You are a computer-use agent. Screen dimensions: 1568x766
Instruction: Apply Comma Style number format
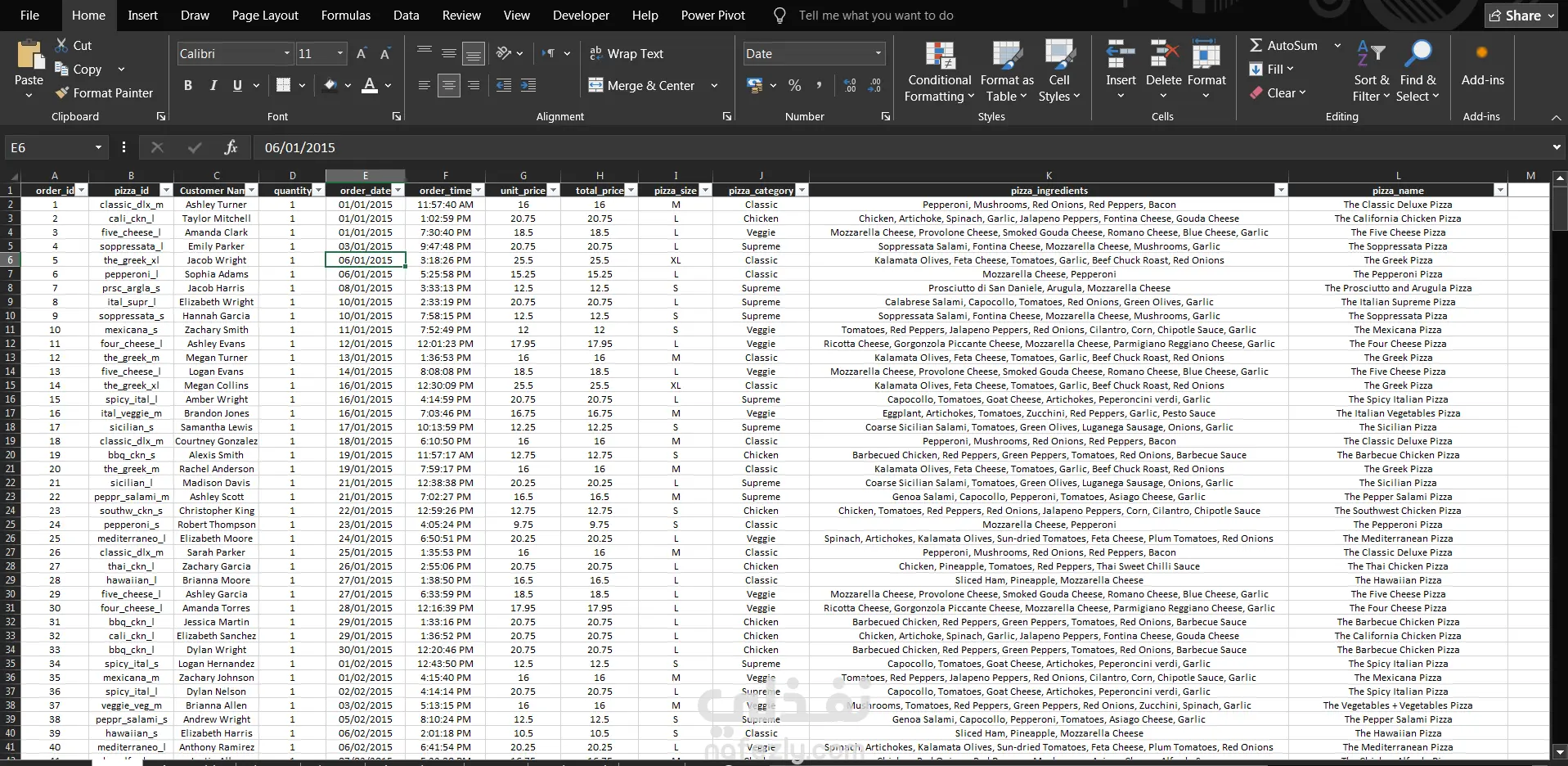[819, 85]
